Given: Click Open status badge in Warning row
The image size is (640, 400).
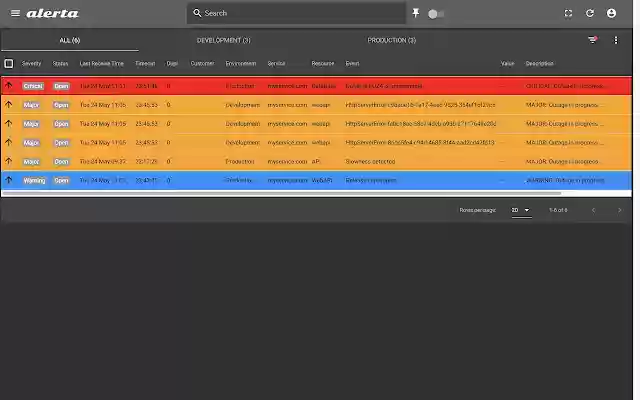Looking at the screenshot, I should [62, 180].
